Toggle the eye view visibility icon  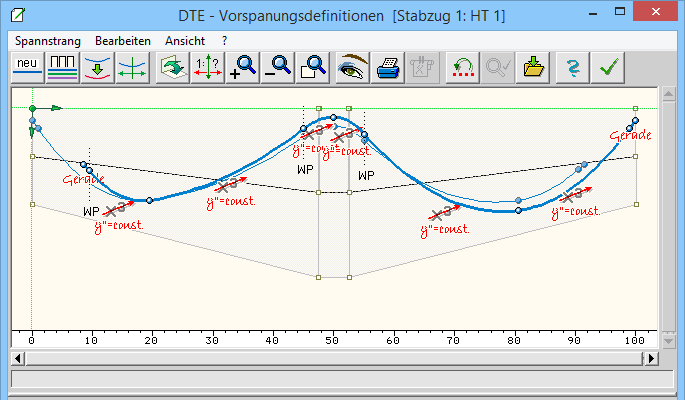[353, 68]
